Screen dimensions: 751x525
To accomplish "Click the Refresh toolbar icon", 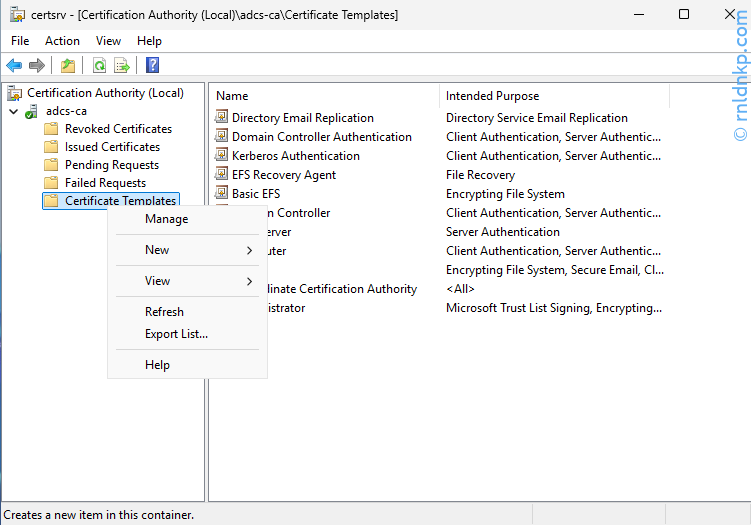I will pyautogui.click(x=99, y=66).
